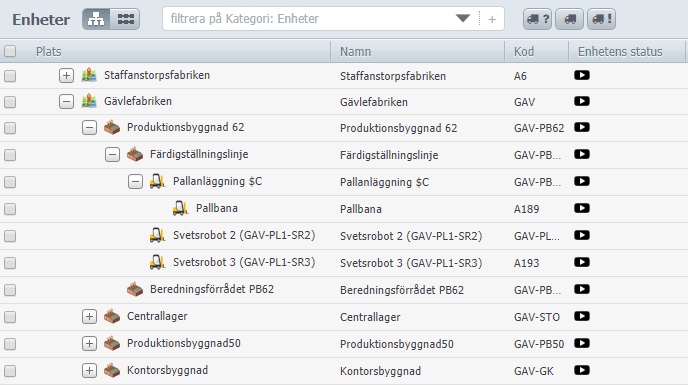Expand the Produktionsbyggnad50 node

coord(89,343)
